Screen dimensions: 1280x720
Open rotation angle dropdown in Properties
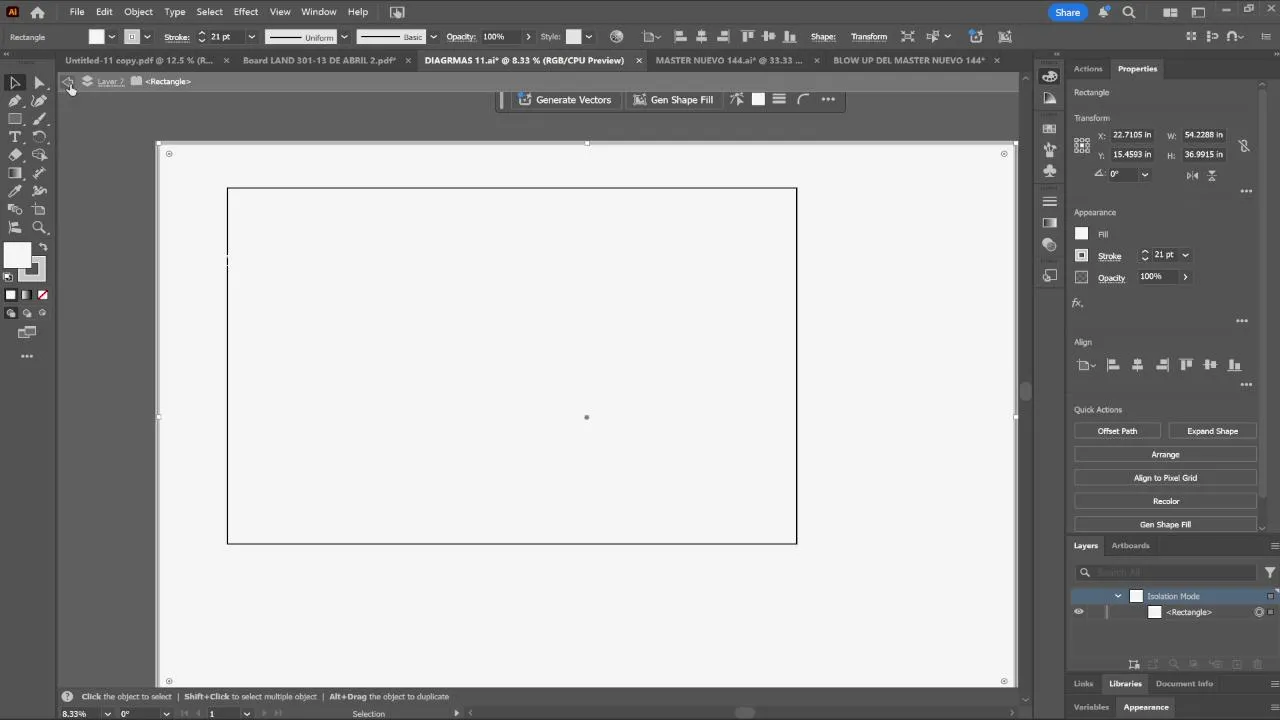point(1145,174)
